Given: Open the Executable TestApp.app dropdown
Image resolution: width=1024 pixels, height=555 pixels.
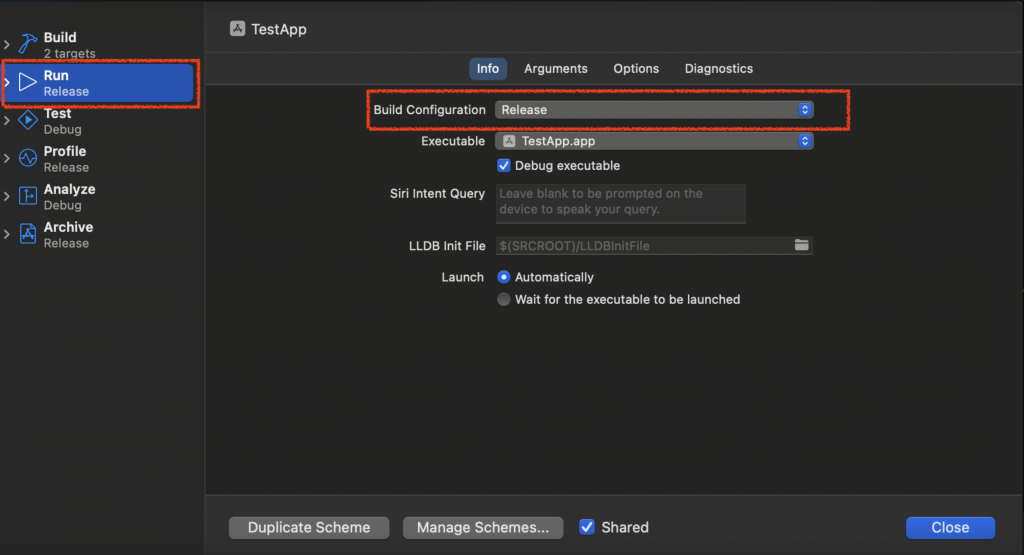Looking at the screenshot, I should 654,142.
